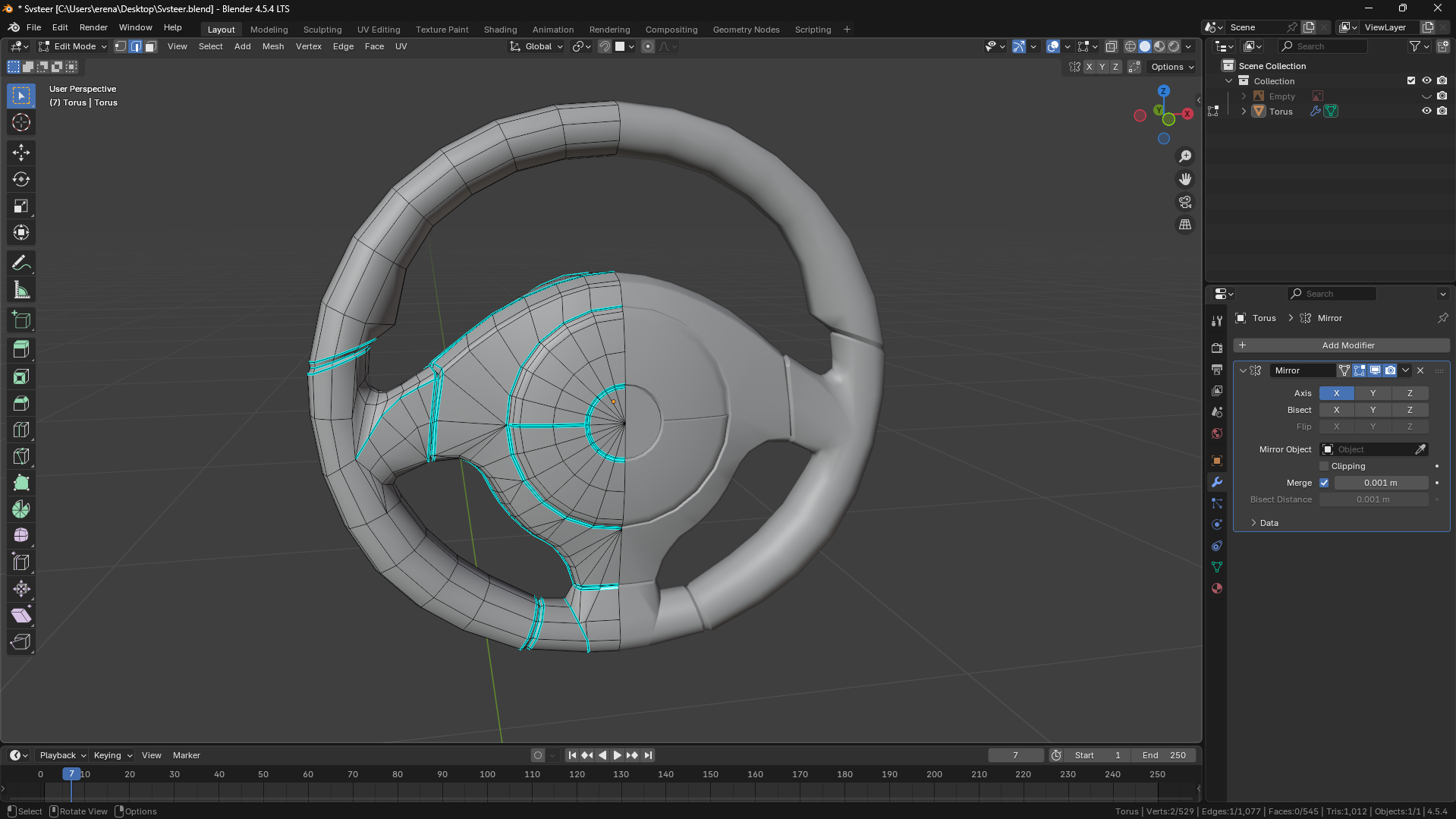Screen dimensions: 1456x819
Task: Click the timeline End frame field
Action: click(x=1164, y=755)
